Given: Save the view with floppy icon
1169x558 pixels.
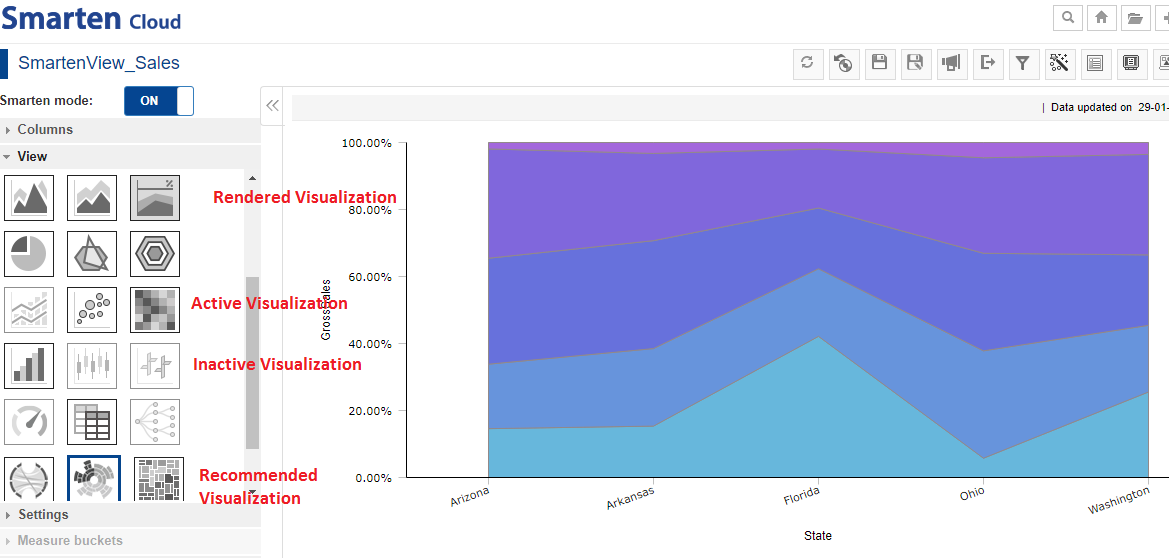Looking at the screenshot, I should pyautogui.click(x=879, y=63).
